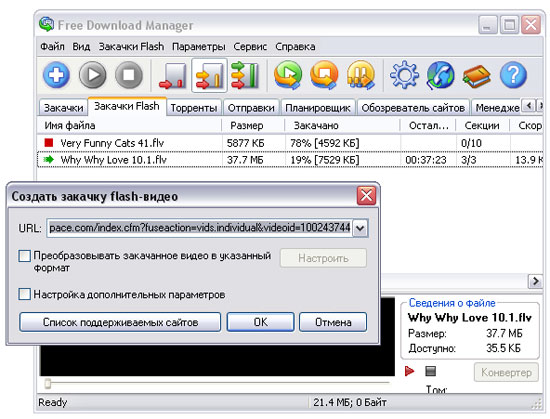The width and height of the screenshot is (550, 419).
Task: Check additional parameters settings option
Action: (x=24, y=294)
